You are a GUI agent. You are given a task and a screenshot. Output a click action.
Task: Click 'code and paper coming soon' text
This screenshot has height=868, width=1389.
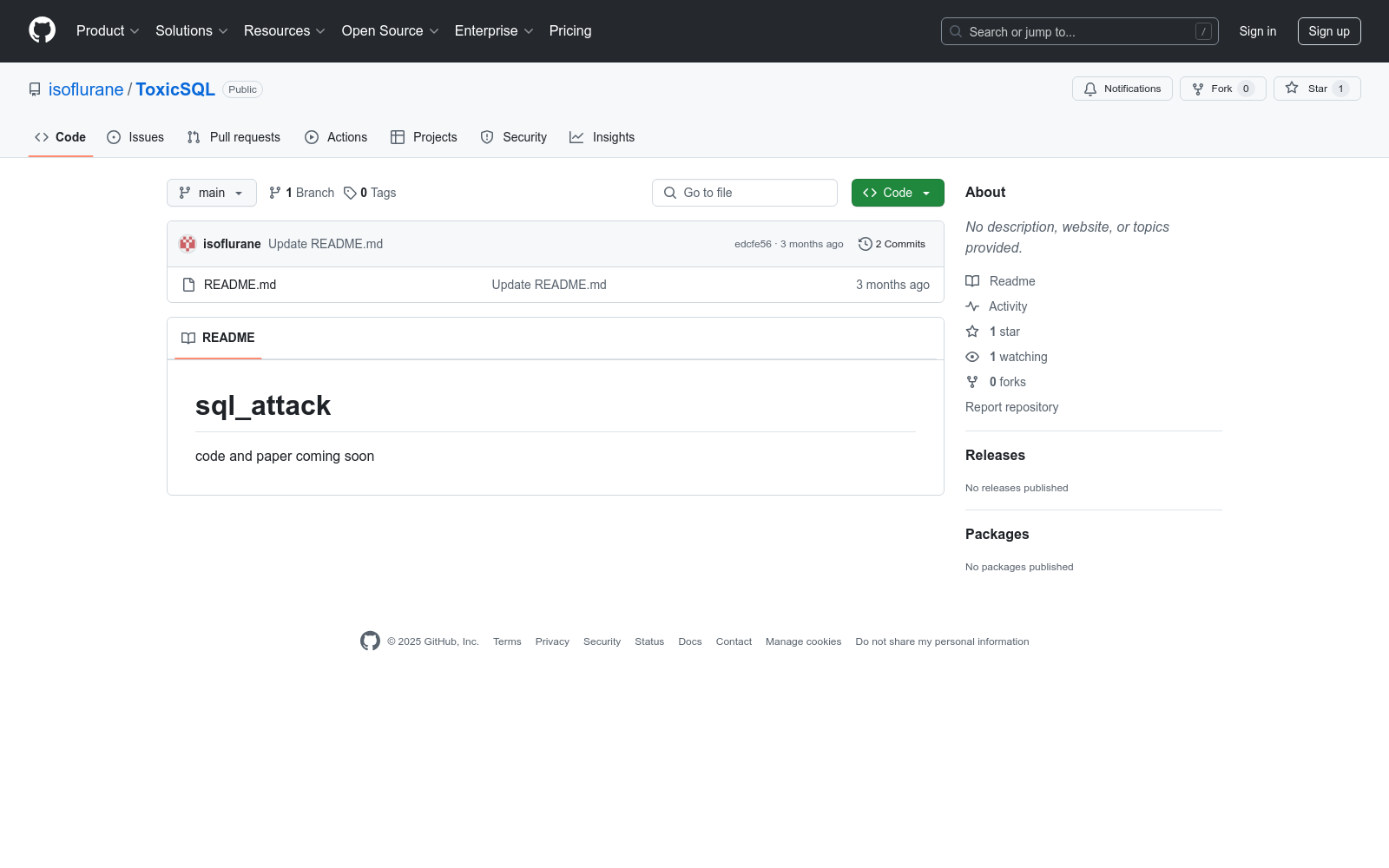point(285,457)
